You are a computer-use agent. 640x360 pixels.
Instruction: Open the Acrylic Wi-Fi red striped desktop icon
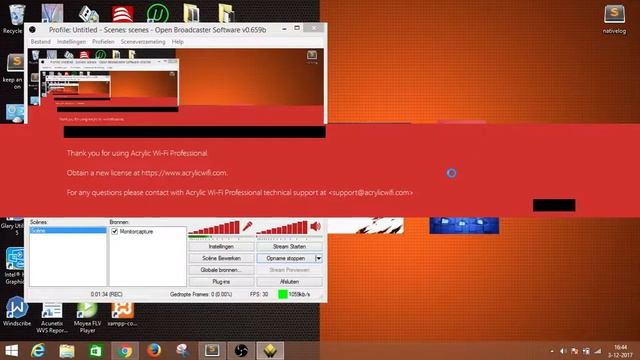coord(123,14)
